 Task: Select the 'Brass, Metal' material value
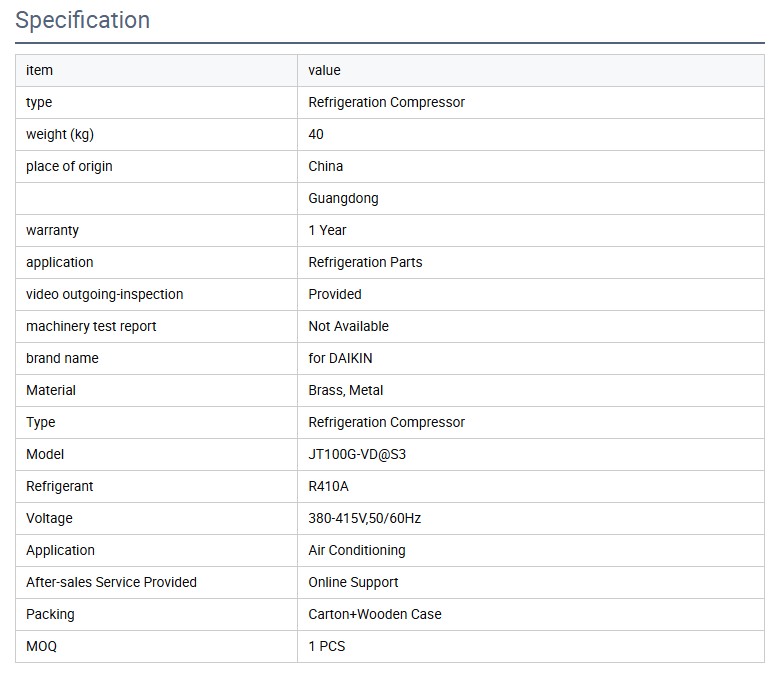(345, 390)
